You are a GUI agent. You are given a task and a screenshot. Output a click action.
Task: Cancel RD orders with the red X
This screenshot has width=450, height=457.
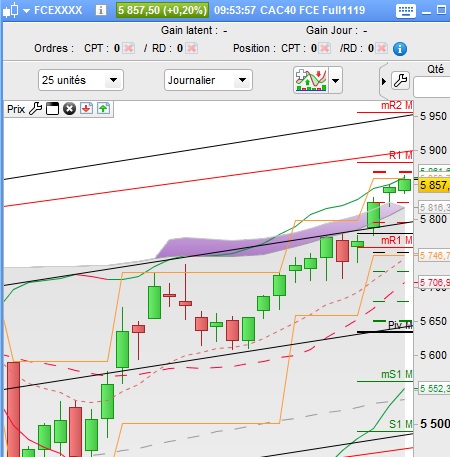(191, 48)
